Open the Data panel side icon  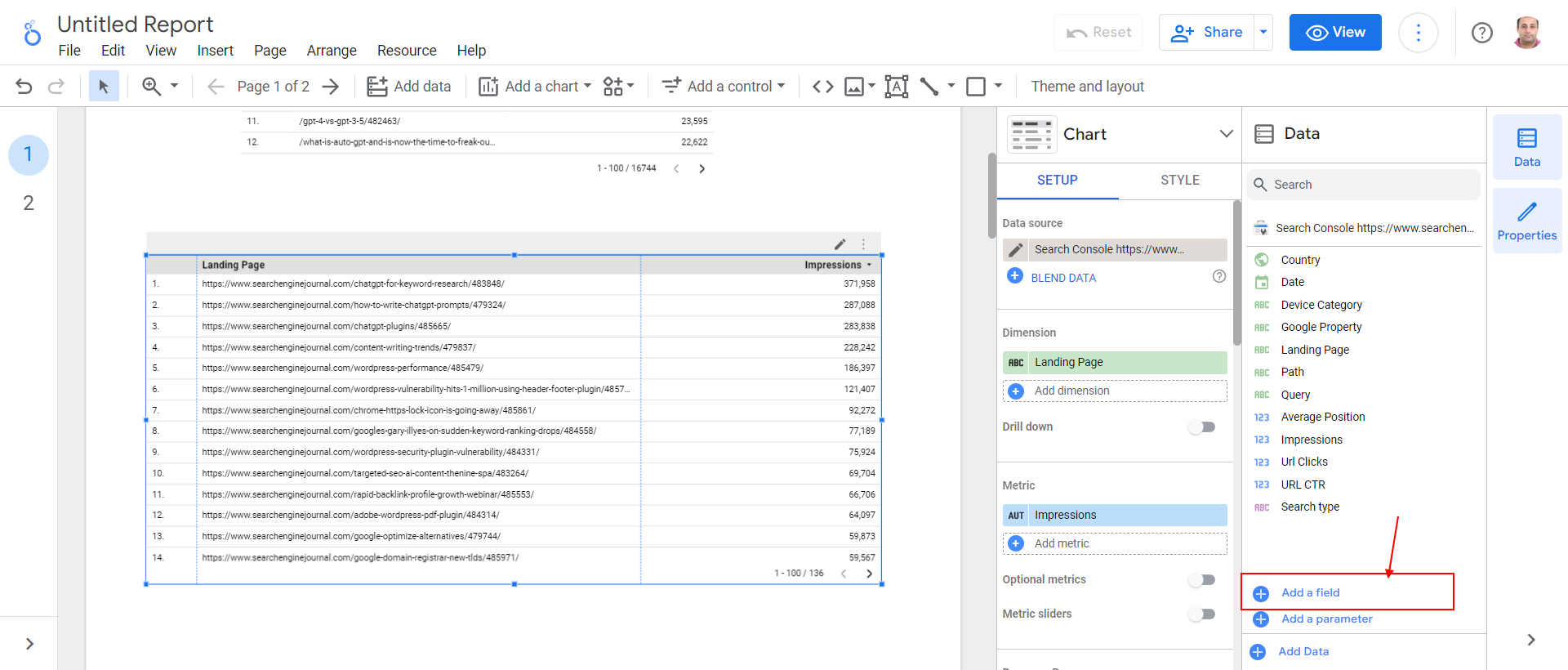[x=1527, y=147]
